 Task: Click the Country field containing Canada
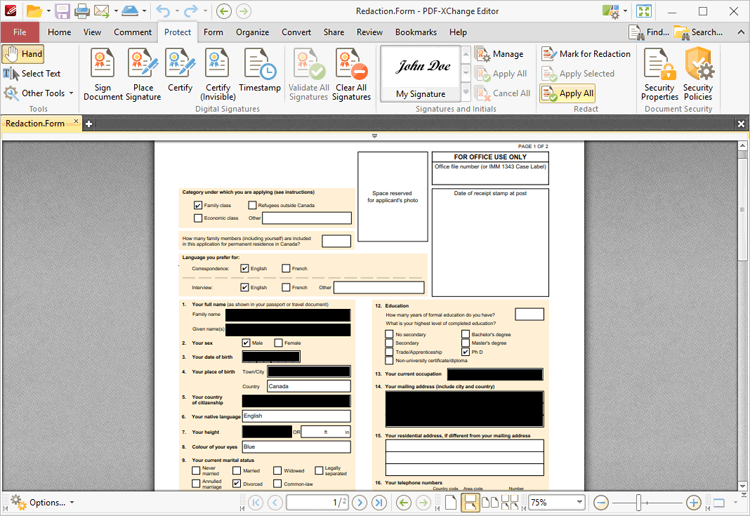click(x=309, y=386)
